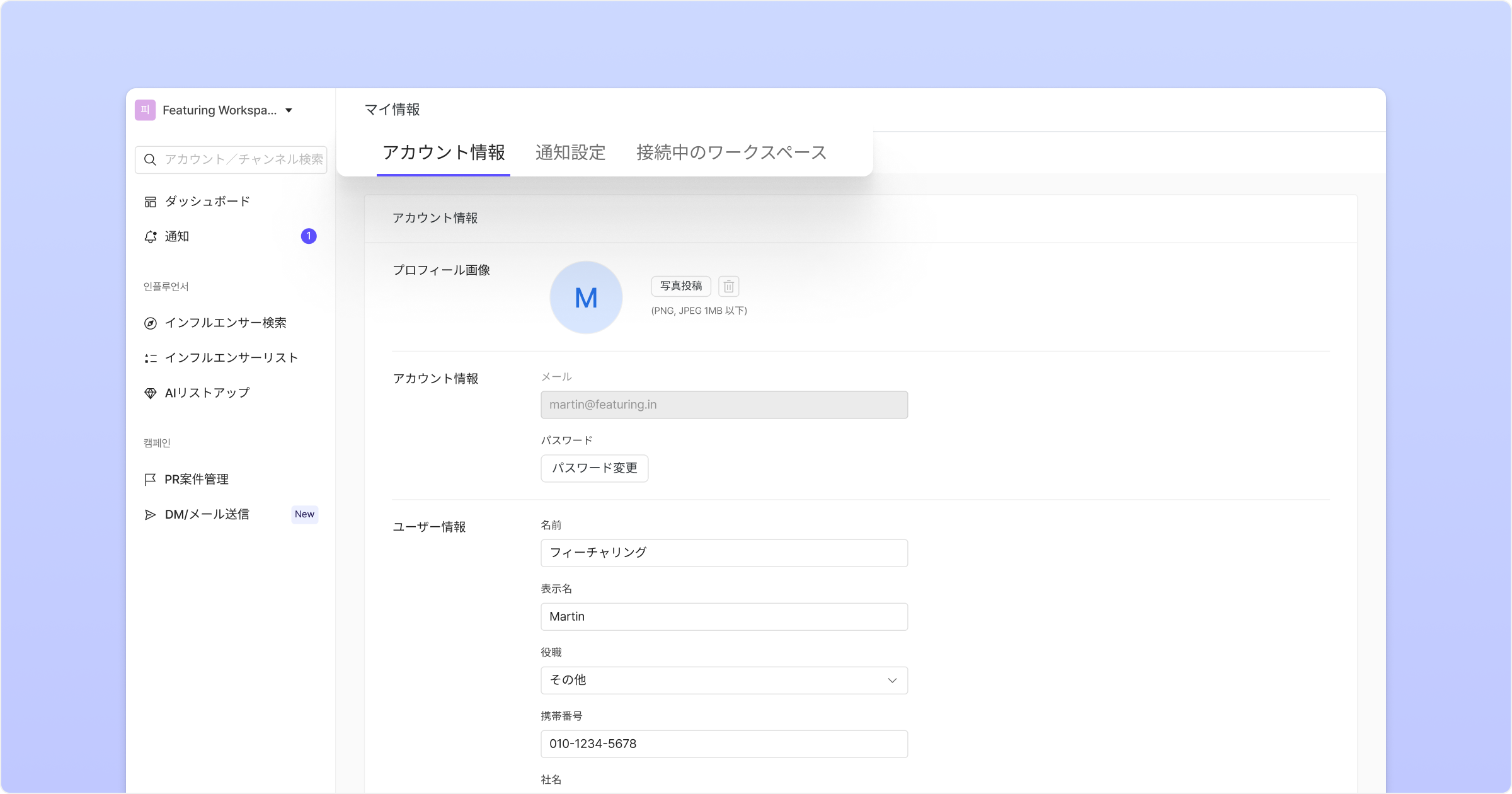Click the PR campaign flag icon
This screenshot has height=794, width=1512.
click(x=150, y=480)
